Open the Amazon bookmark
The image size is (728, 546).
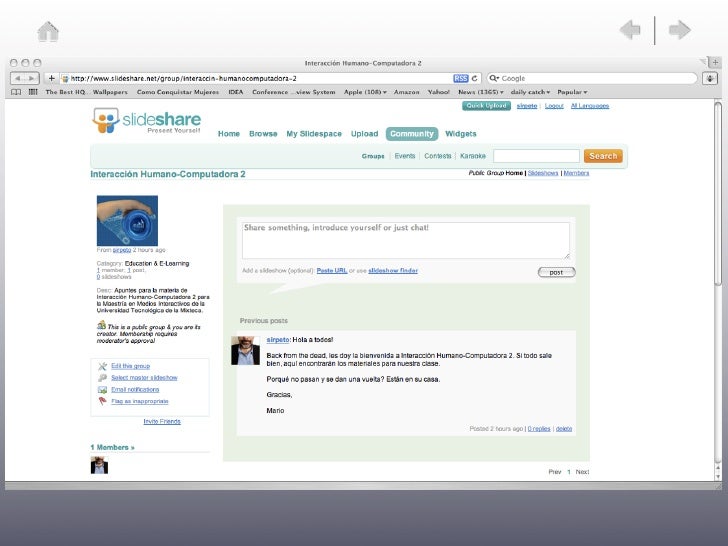(406, 92)
